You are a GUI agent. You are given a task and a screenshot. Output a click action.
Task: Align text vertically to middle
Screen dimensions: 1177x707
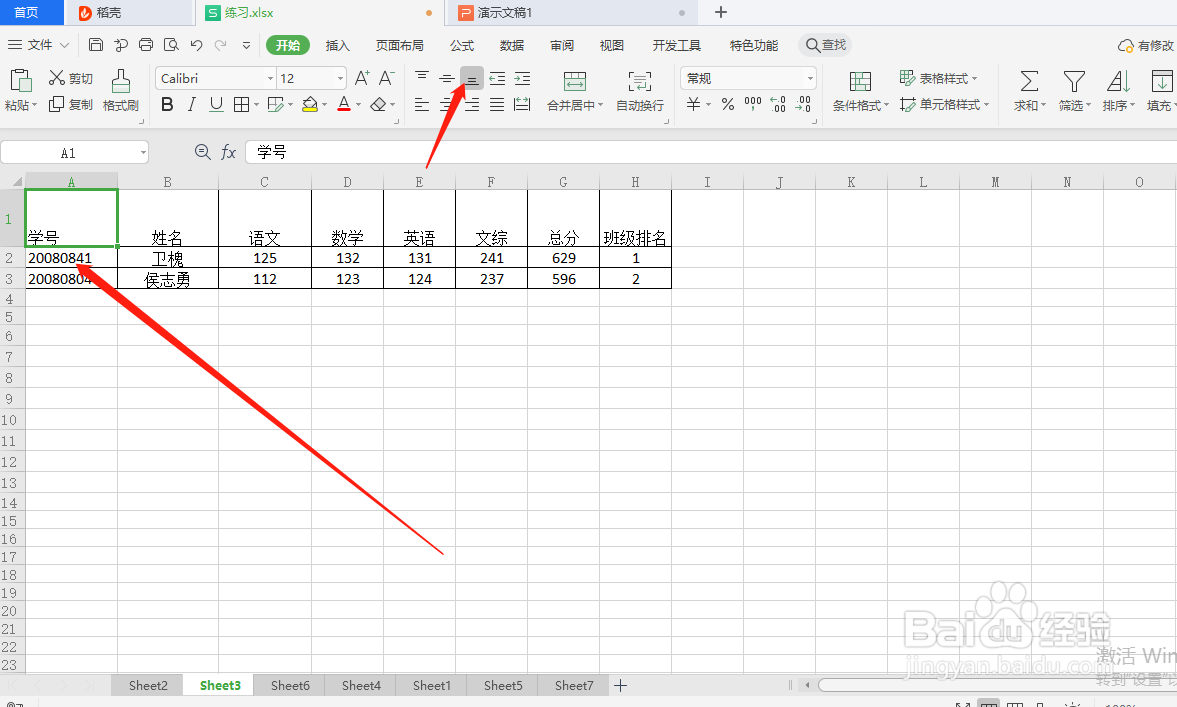tap(447, 78)
